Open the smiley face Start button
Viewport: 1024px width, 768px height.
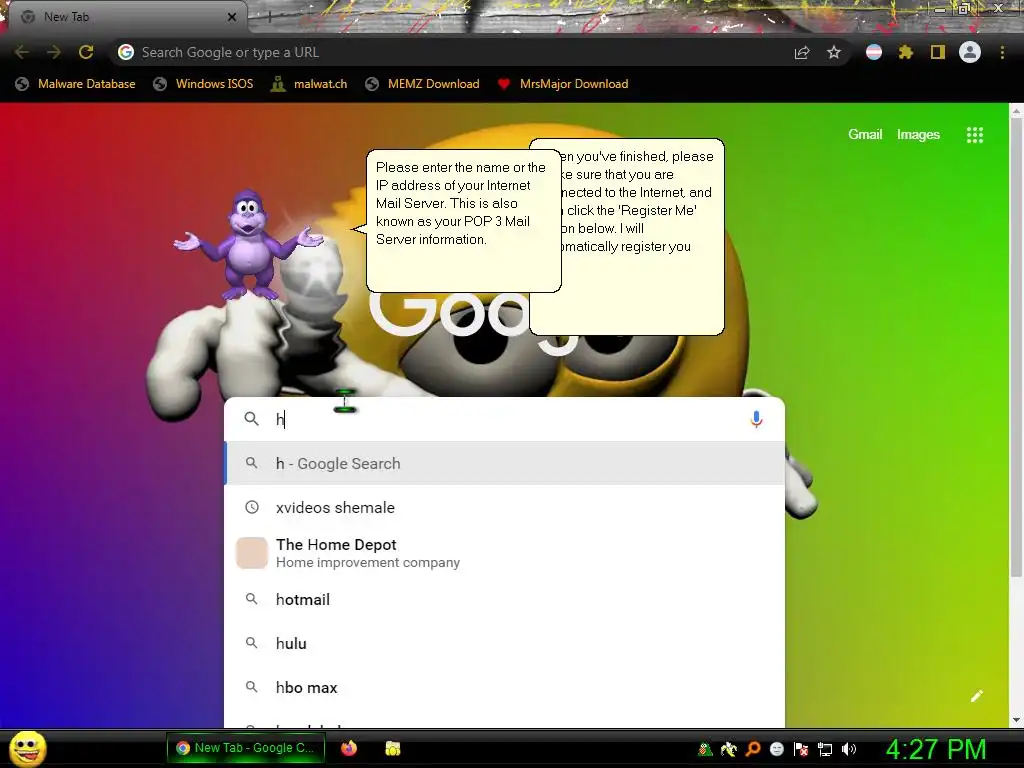pos(27,748)
